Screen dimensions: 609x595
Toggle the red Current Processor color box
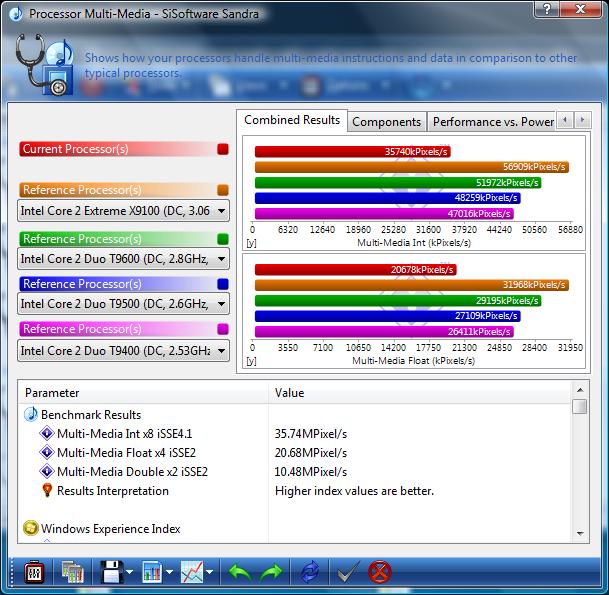click(223, 149)
